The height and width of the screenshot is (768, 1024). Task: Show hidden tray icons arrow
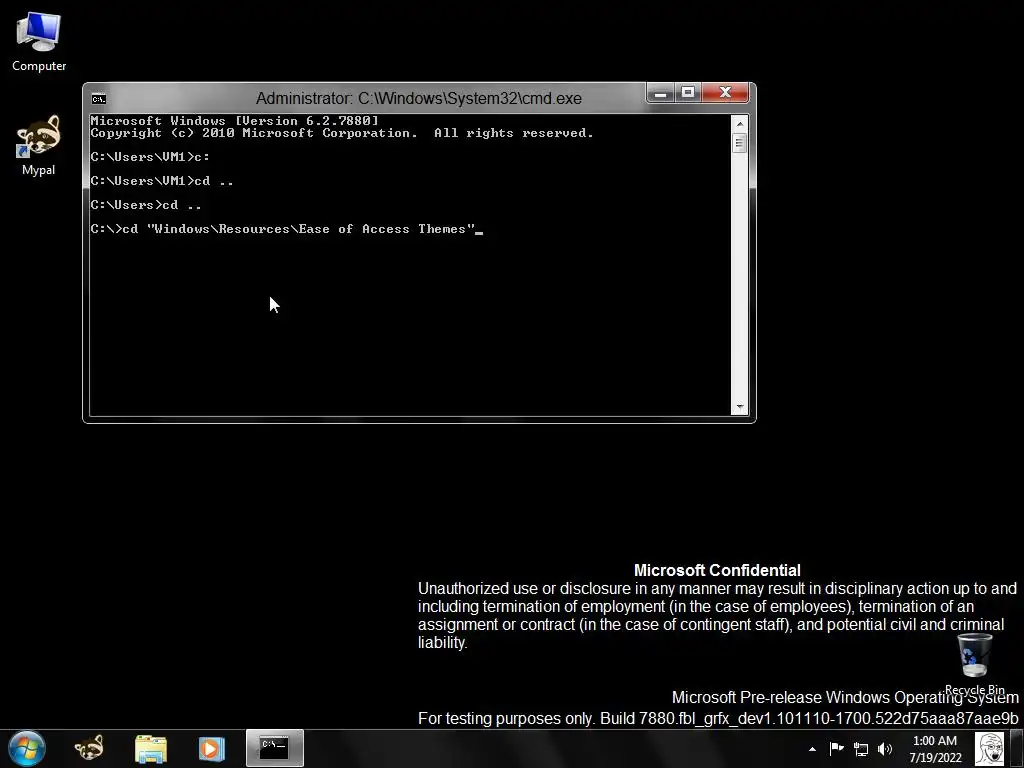point(812,749)
